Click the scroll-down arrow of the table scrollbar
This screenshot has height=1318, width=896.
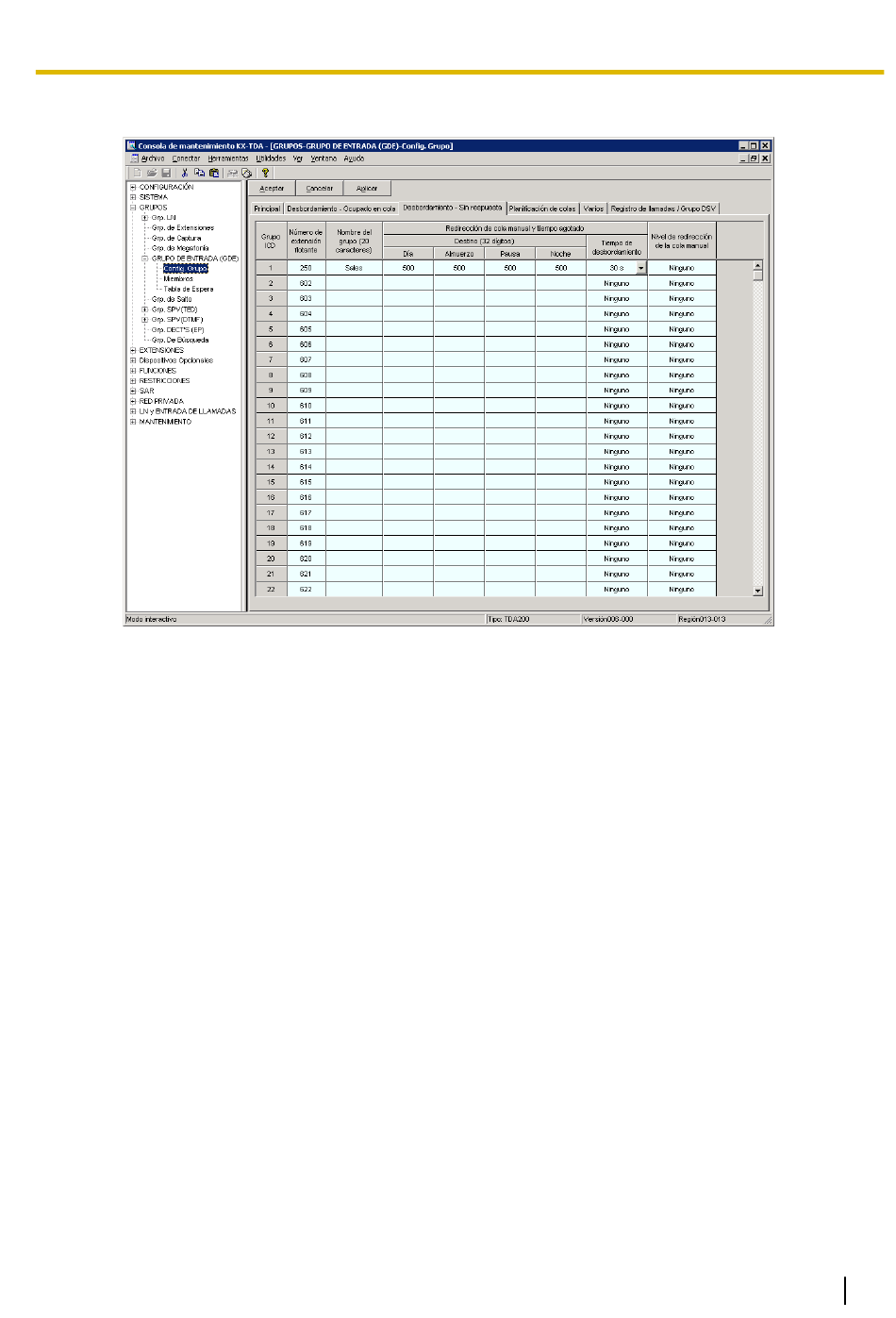(757, 591)
